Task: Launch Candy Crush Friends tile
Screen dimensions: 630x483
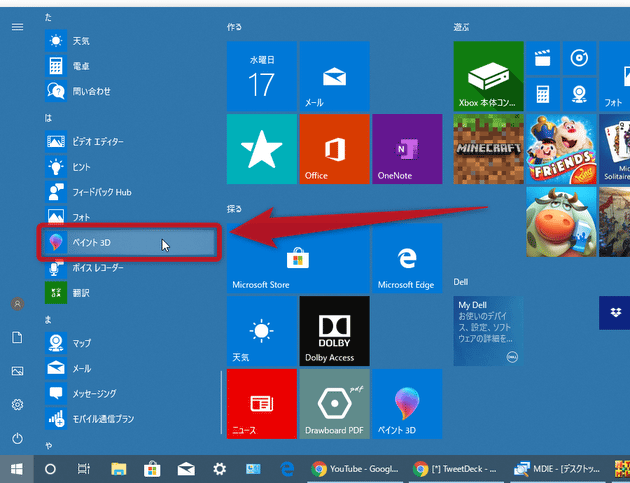Action: tap(561, 149)
